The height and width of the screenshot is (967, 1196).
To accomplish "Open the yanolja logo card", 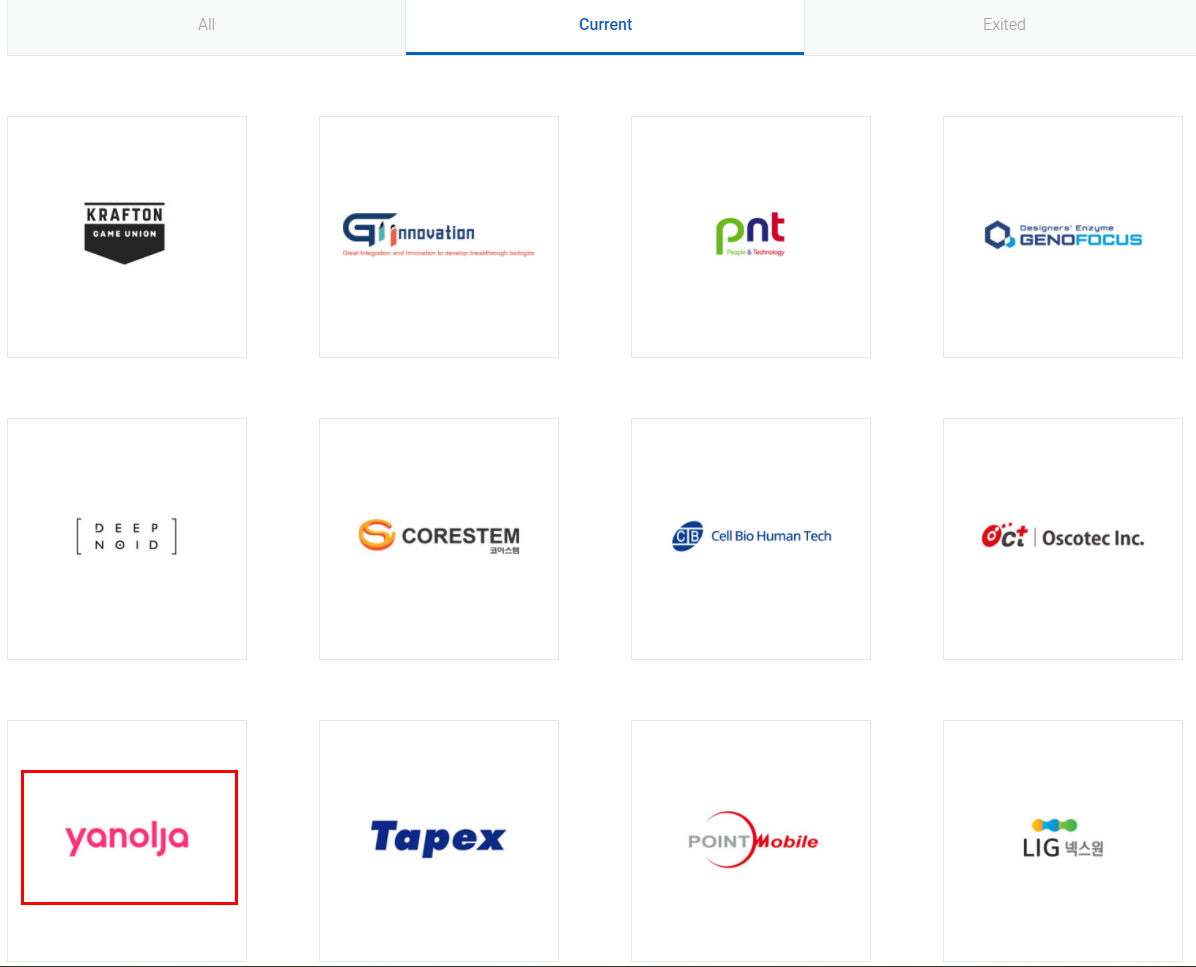I will pyautogui.click(x=127, y=840).
